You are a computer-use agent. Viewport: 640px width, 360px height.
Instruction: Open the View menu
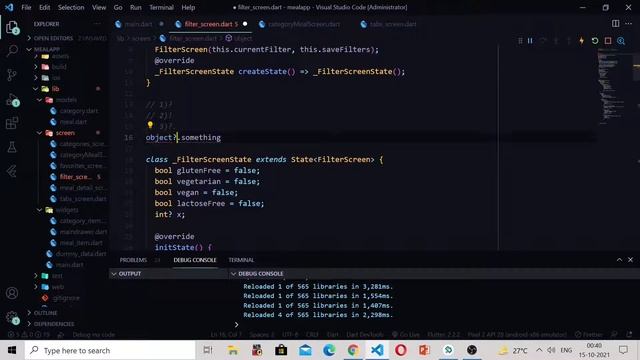tap(99, 7)
